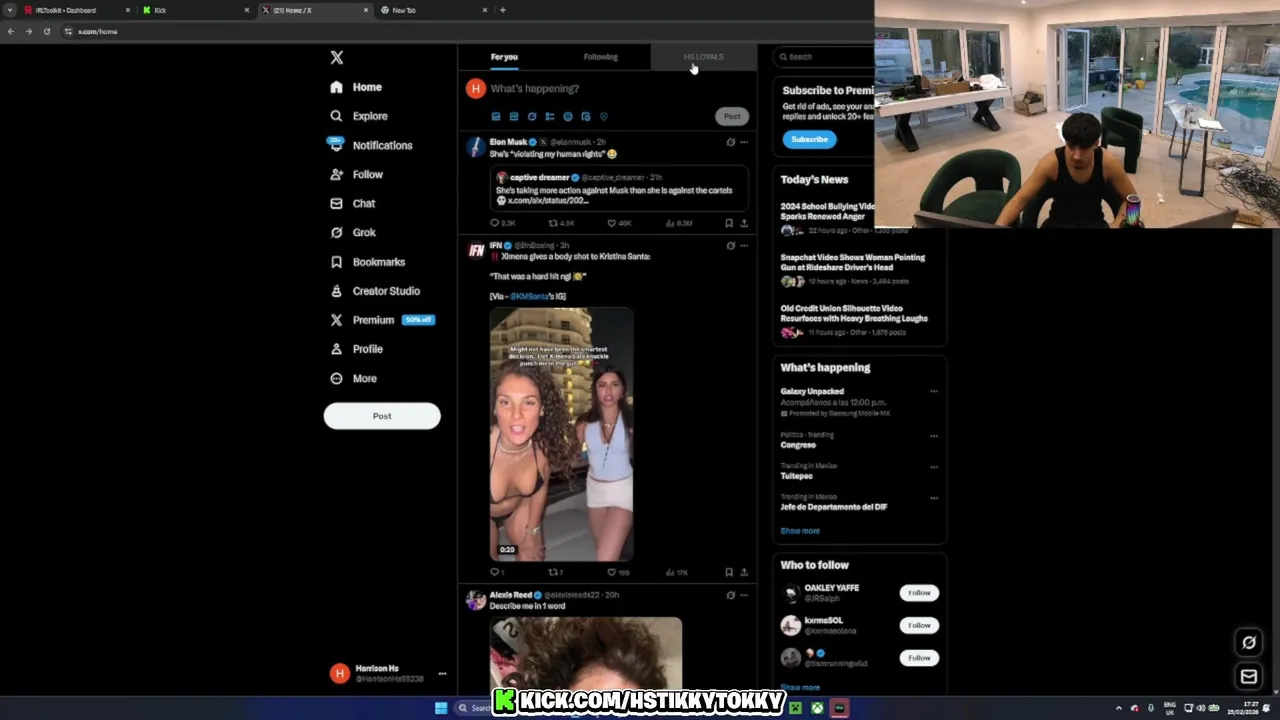Open more options on Alexis Reed post
The width and height of the screenshot is (1280, 720).
coord(744,595)
